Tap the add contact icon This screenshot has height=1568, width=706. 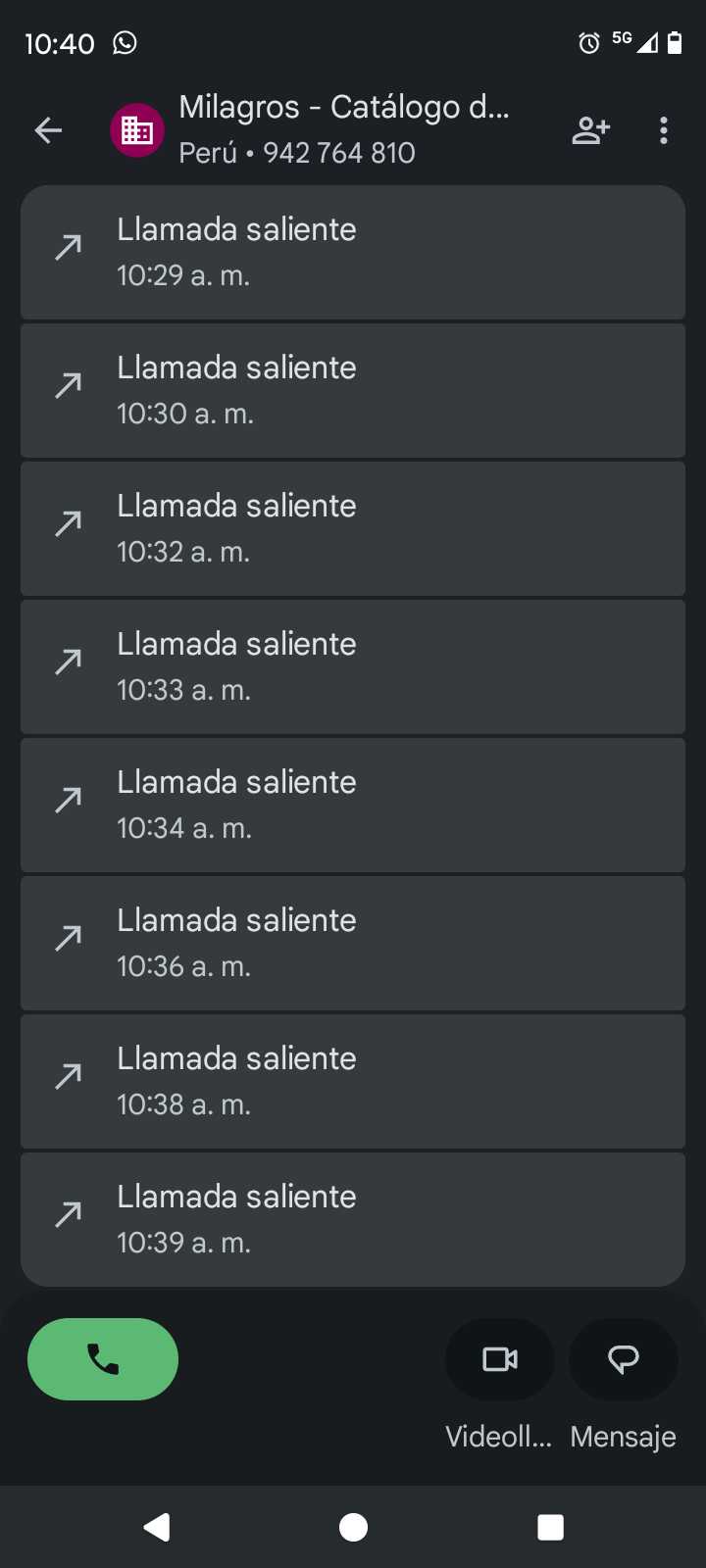[x=590, y=130]
